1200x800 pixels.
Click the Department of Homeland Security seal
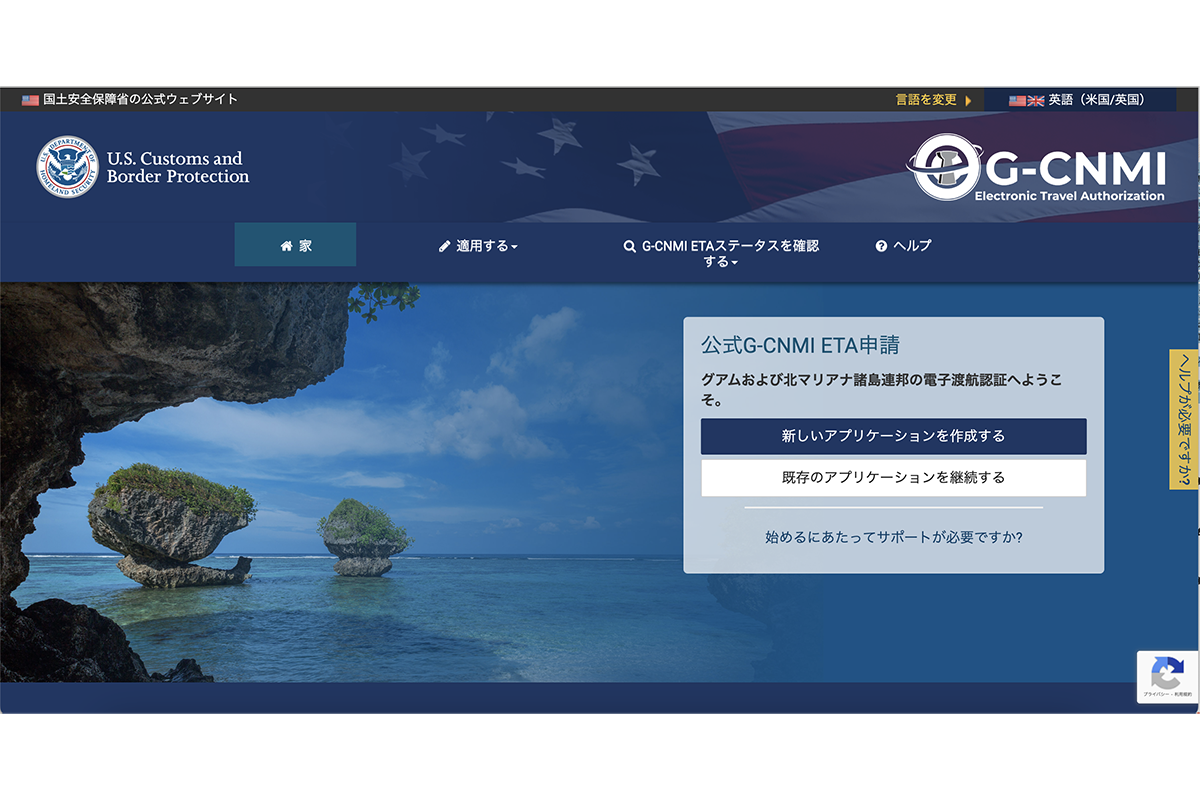click(x=68, y=167)
